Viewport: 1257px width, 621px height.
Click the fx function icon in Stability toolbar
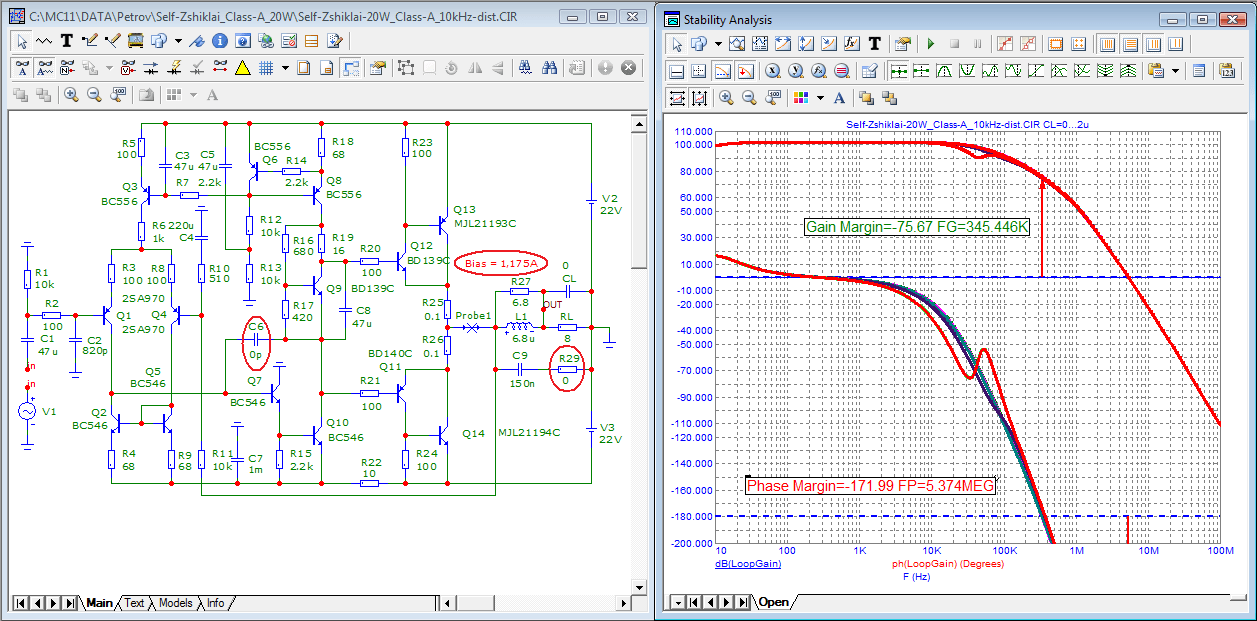point(852,43)
